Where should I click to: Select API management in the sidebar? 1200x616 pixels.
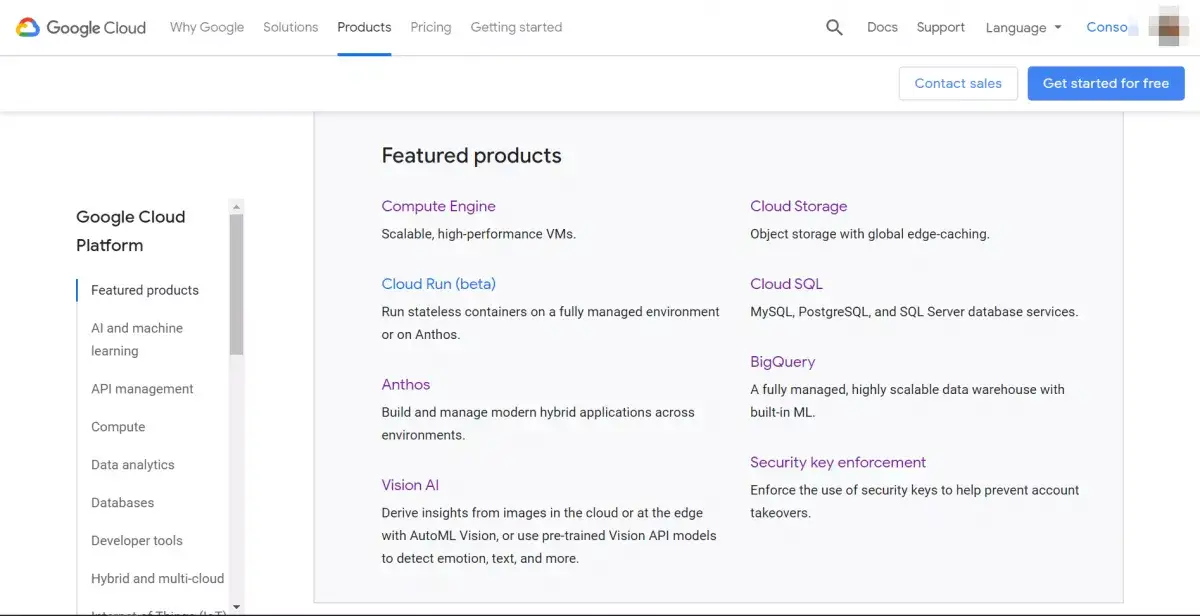tap(142, 389)
